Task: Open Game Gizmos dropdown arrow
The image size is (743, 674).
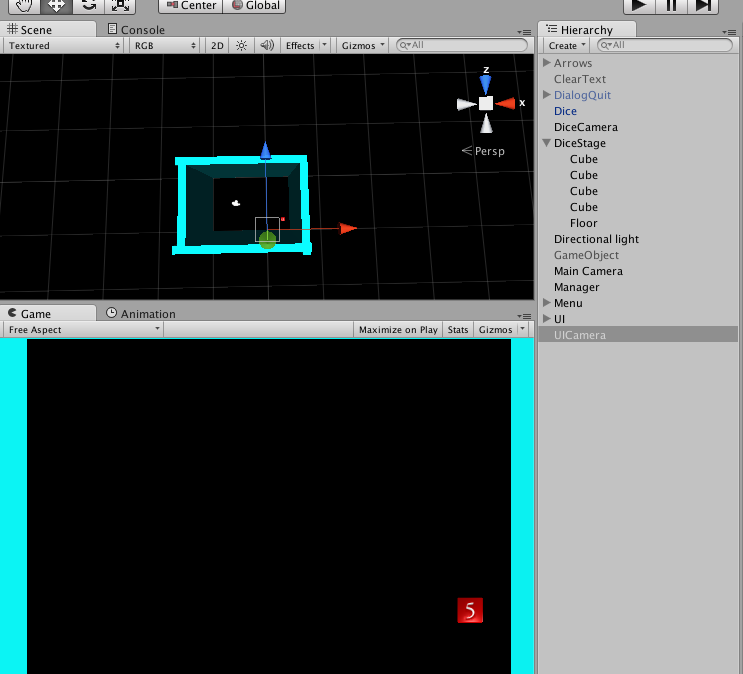Action: point(523,329)
